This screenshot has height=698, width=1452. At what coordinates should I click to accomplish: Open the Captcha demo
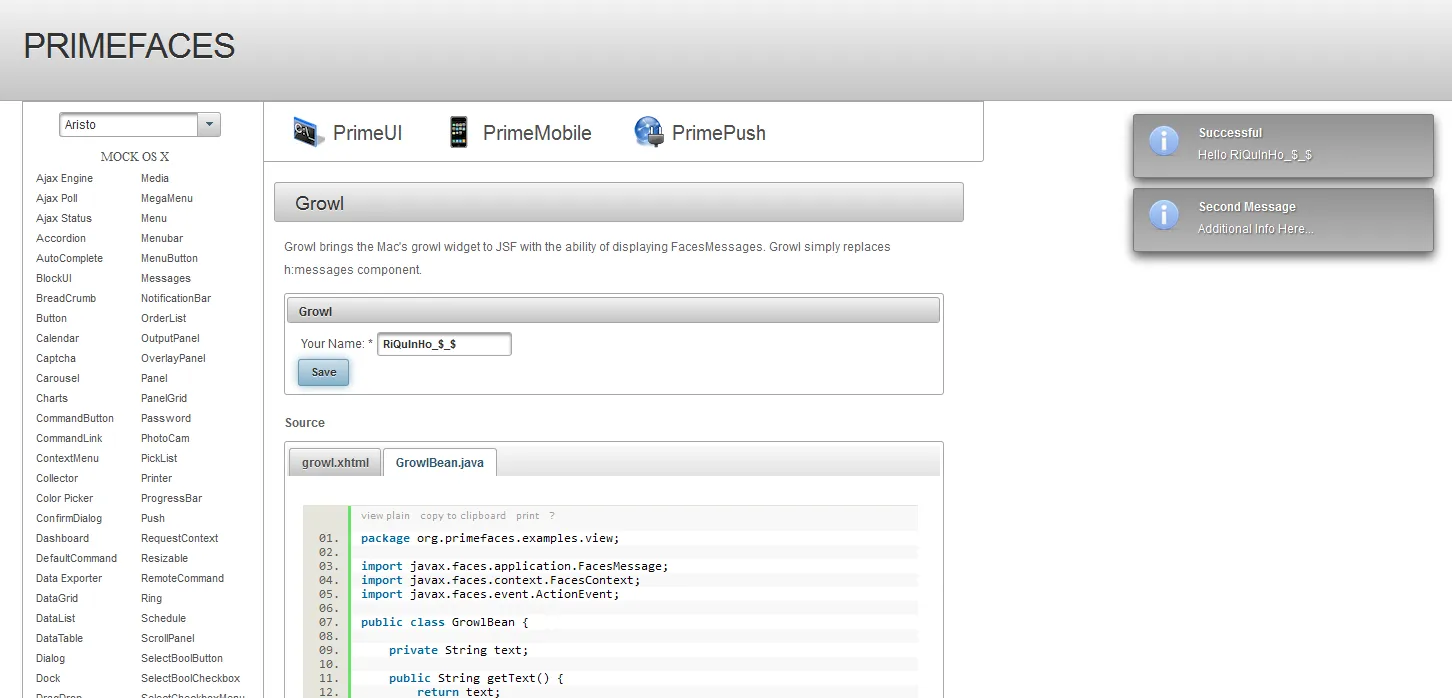(x=56, y=358)
